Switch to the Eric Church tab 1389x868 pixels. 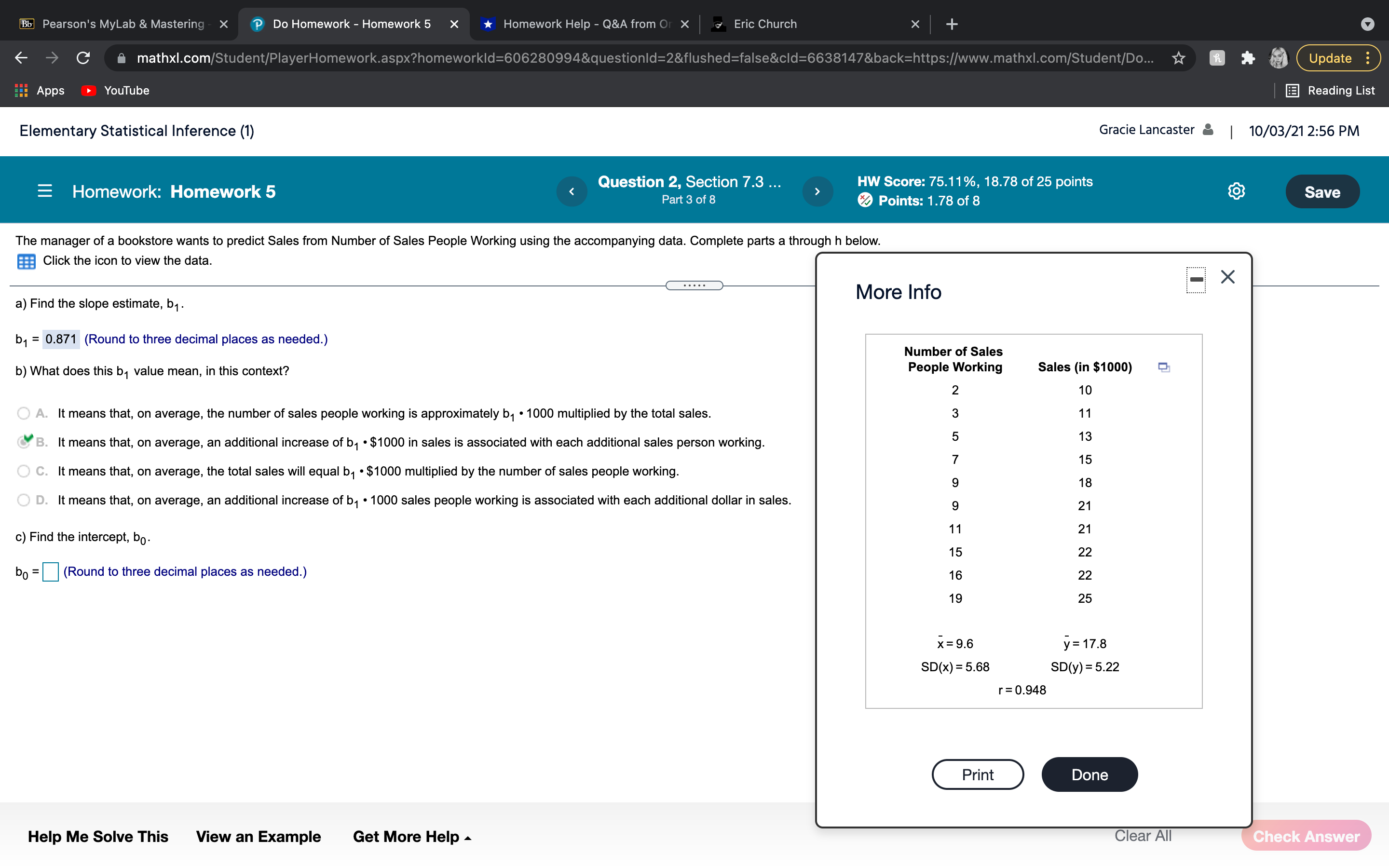pyautogui.click(x=764, y=24)
